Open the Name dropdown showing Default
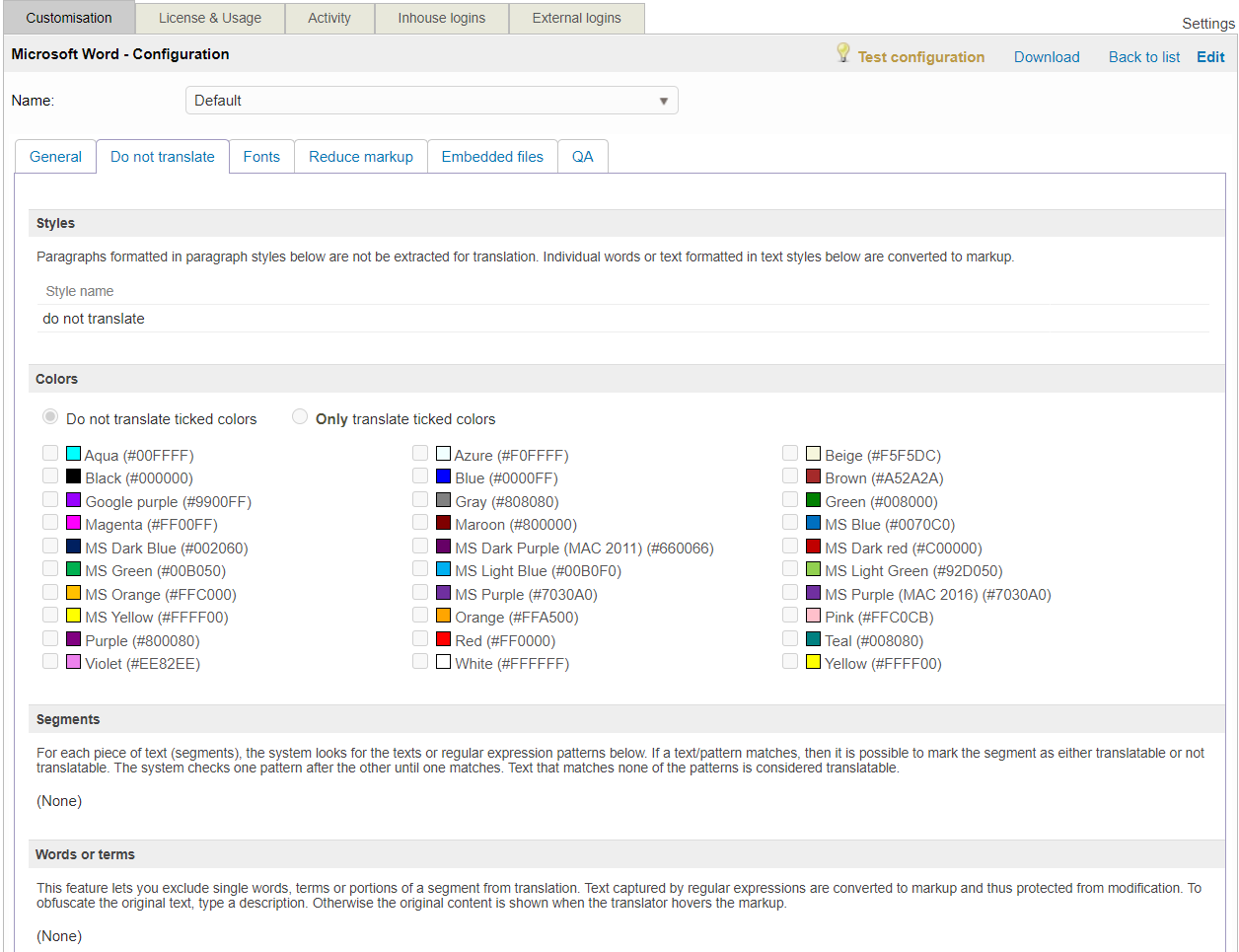The image size is (1239, 952). (432, 101)
